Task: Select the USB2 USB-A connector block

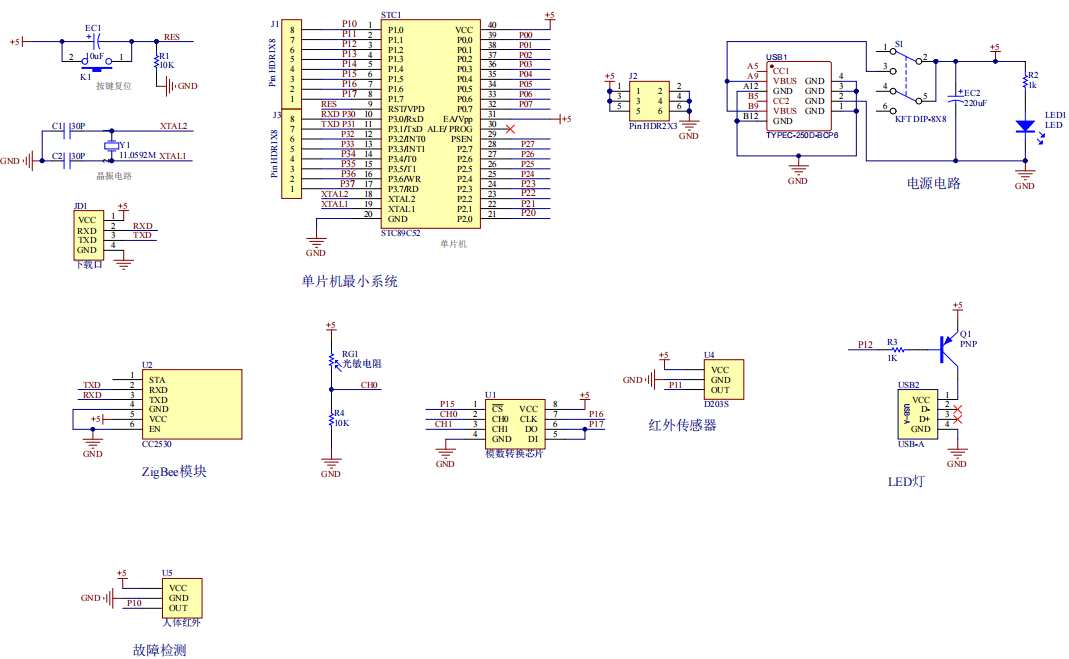Action: coord(918,414)
